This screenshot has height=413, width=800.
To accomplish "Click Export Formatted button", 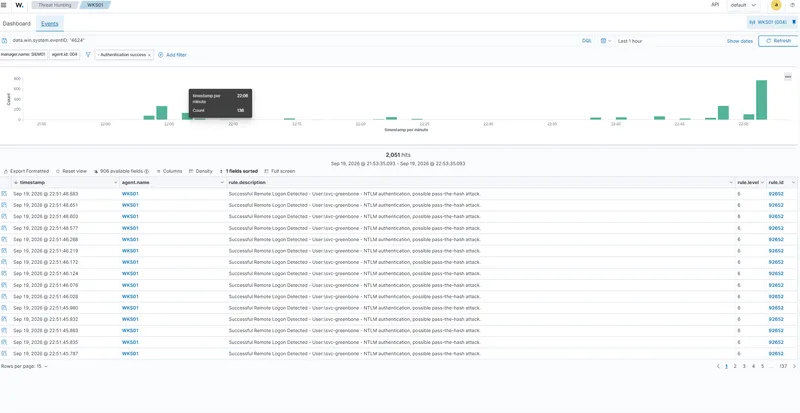I will [x=27, y=172].
